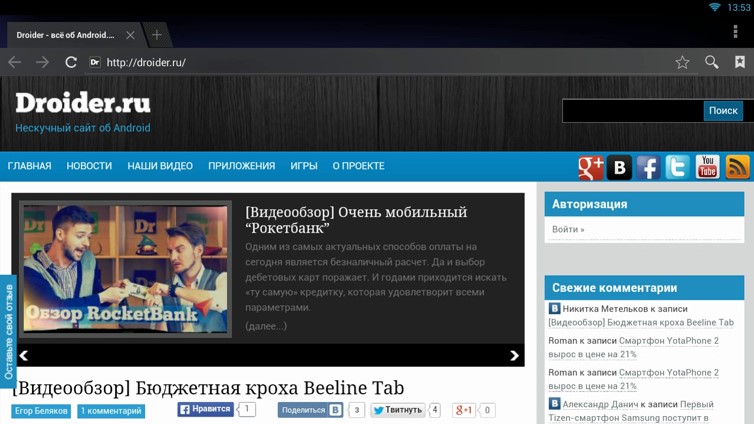Click the author tag Егор Беляков
Image resolution: width=754 pixels, height=424 pixels.
pos(41,411)
